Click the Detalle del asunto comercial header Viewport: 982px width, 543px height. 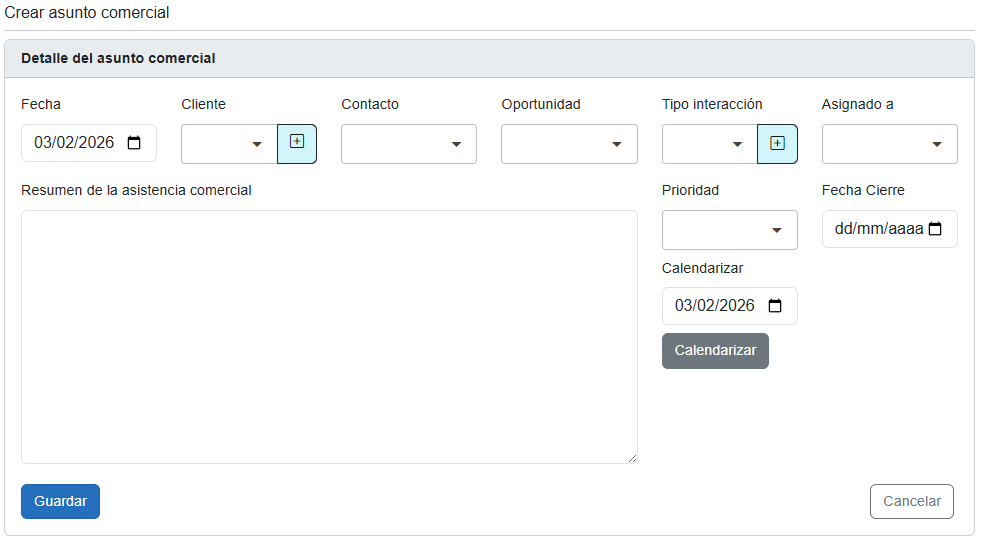tap(118, 58)
